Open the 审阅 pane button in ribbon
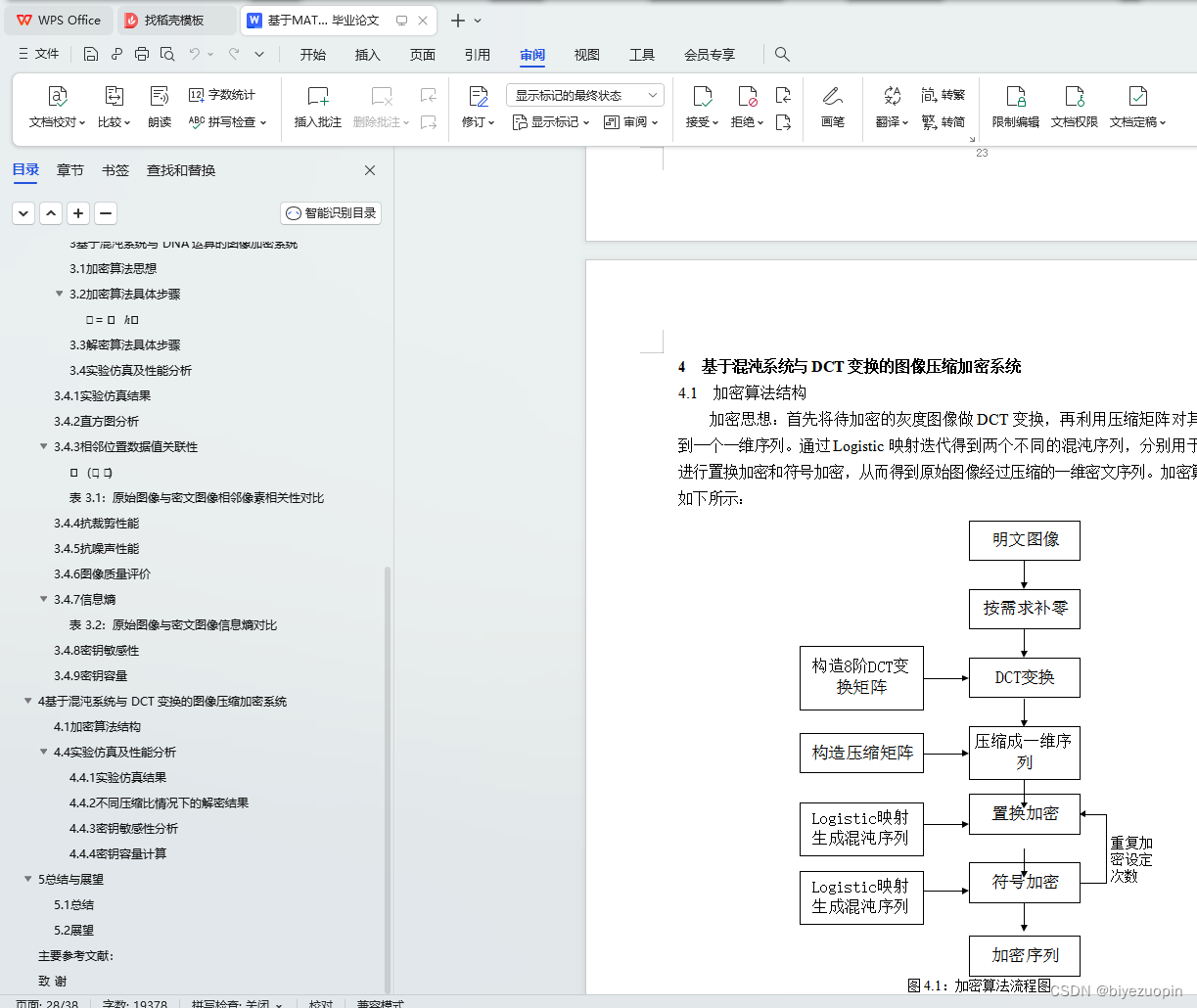Screen dimensions: 1197x1008 [631, 122]
